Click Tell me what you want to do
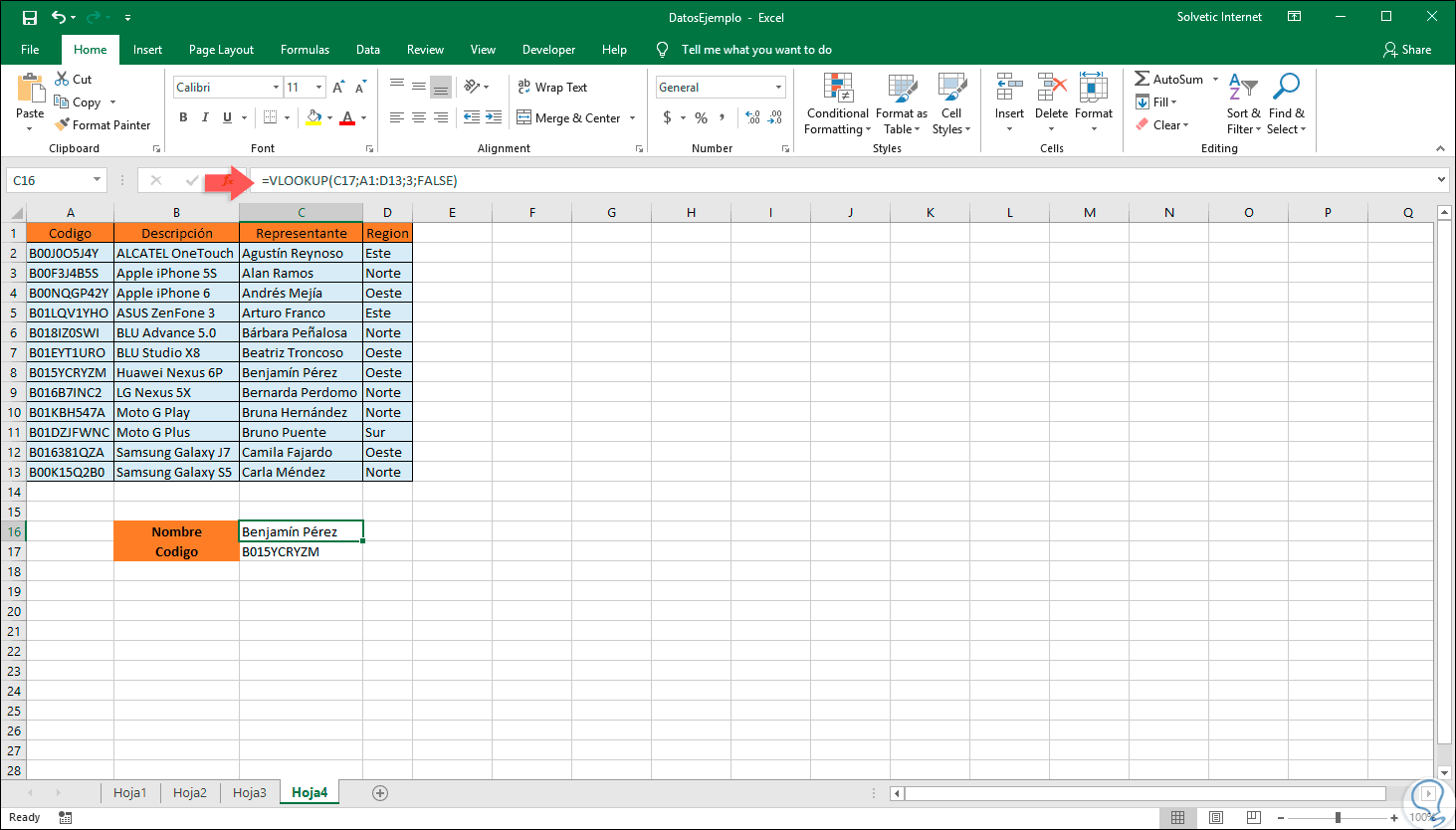Viewport: 1456px width, 830px height. [756, 50]
